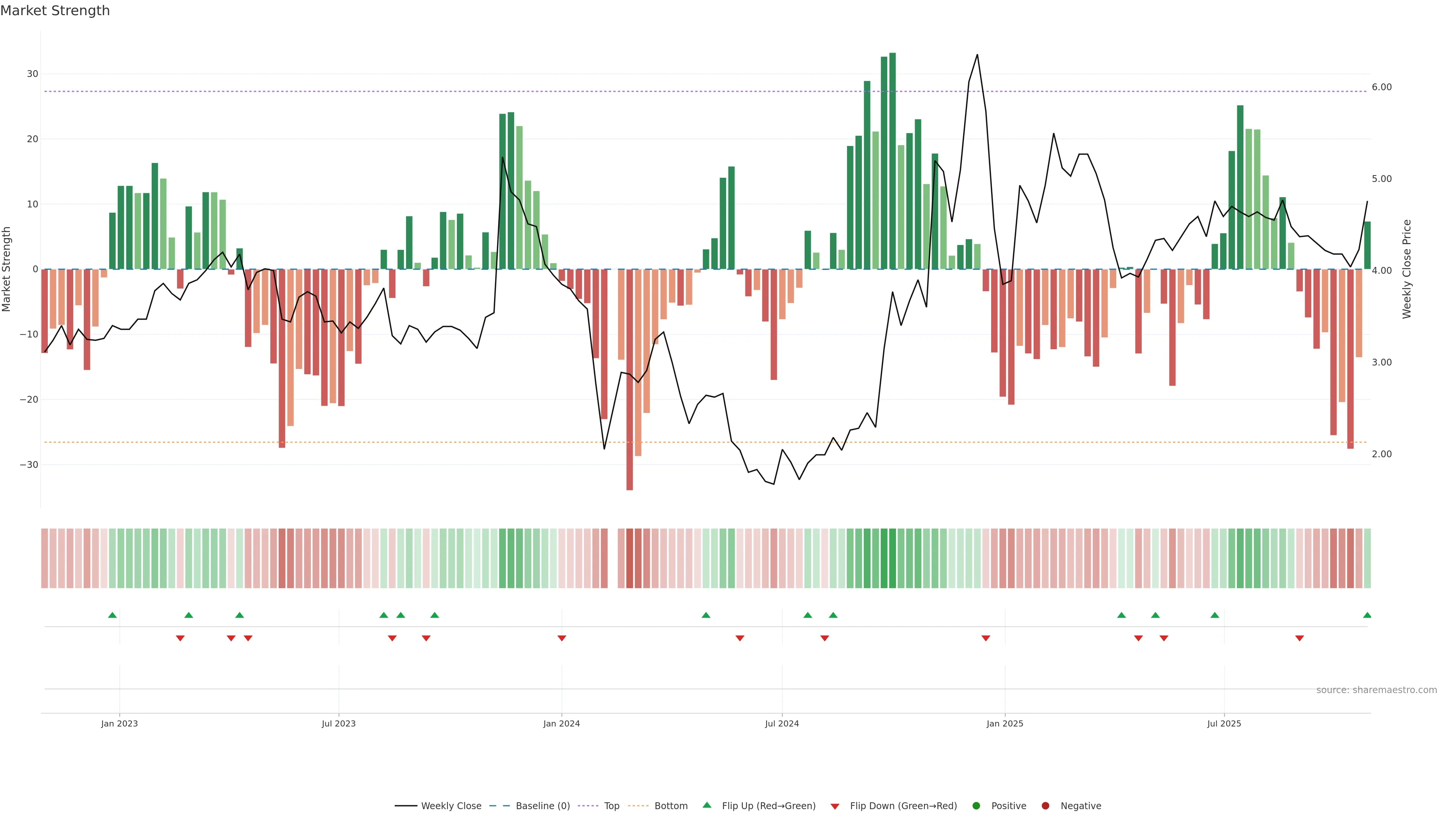Select the red flip-down marker at Jan 2024

562,638
